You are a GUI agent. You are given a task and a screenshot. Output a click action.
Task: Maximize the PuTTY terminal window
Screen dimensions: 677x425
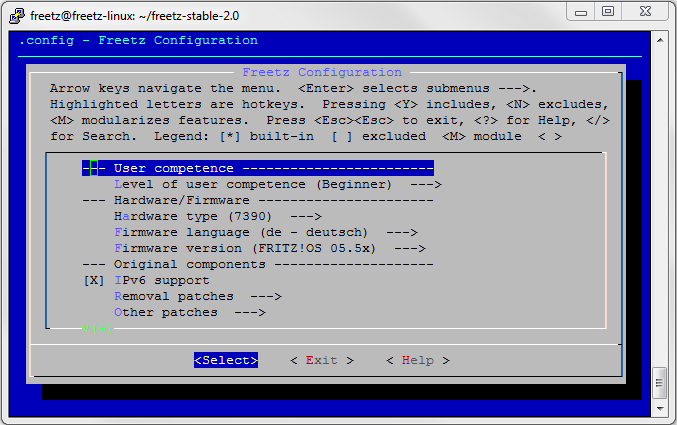608,11
